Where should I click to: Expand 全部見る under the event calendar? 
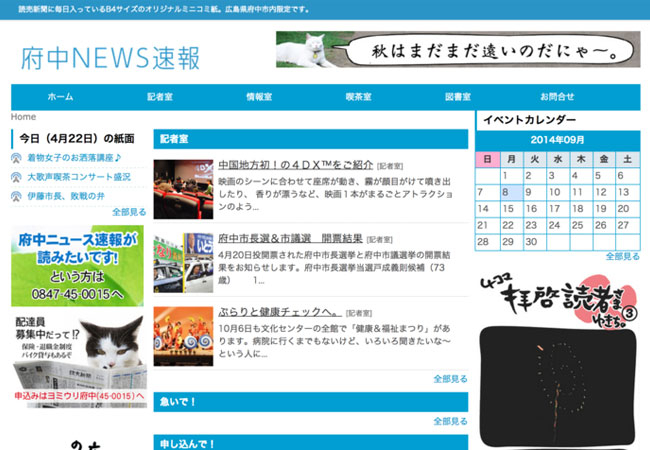pyautogui.click(x=622, y=256)
